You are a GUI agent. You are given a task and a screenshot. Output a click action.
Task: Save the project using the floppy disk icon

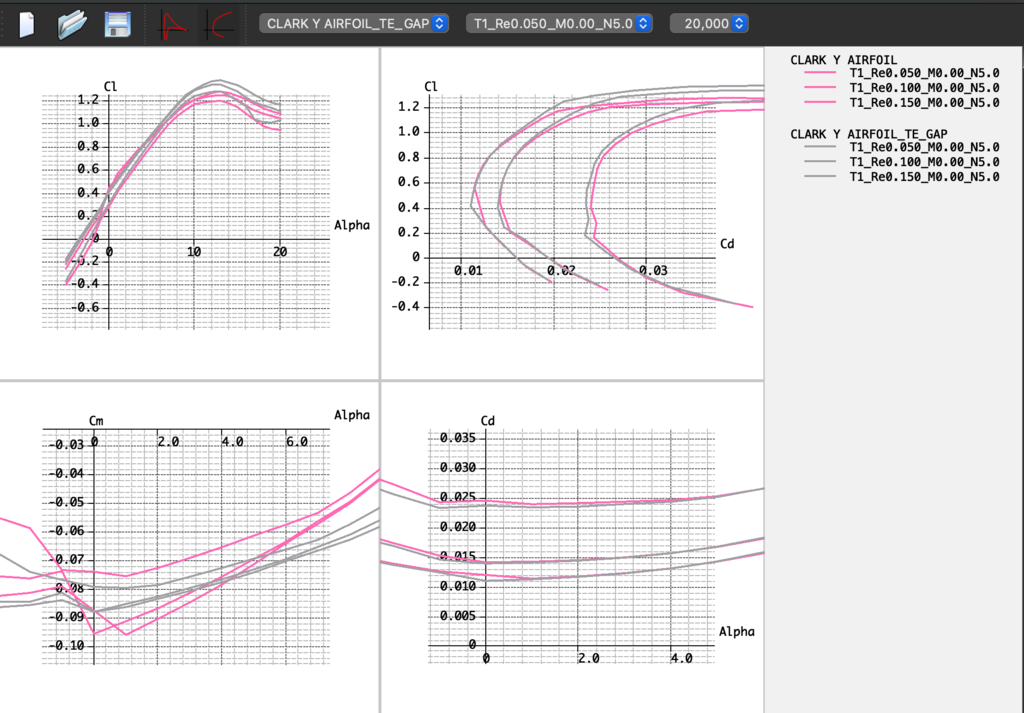[118, 24]
